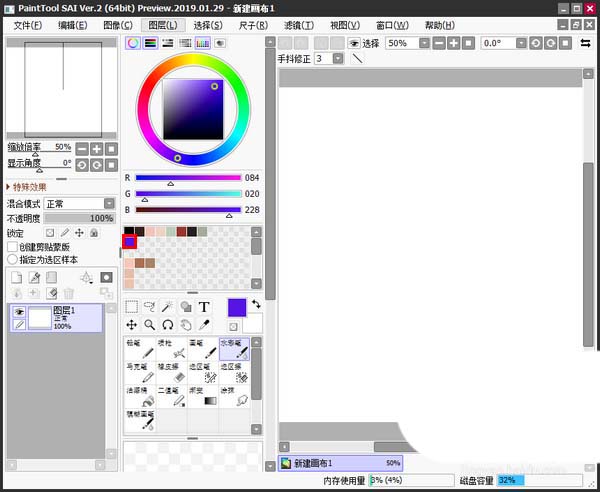Select the Text (T) tool

click(x=204, y=307)
